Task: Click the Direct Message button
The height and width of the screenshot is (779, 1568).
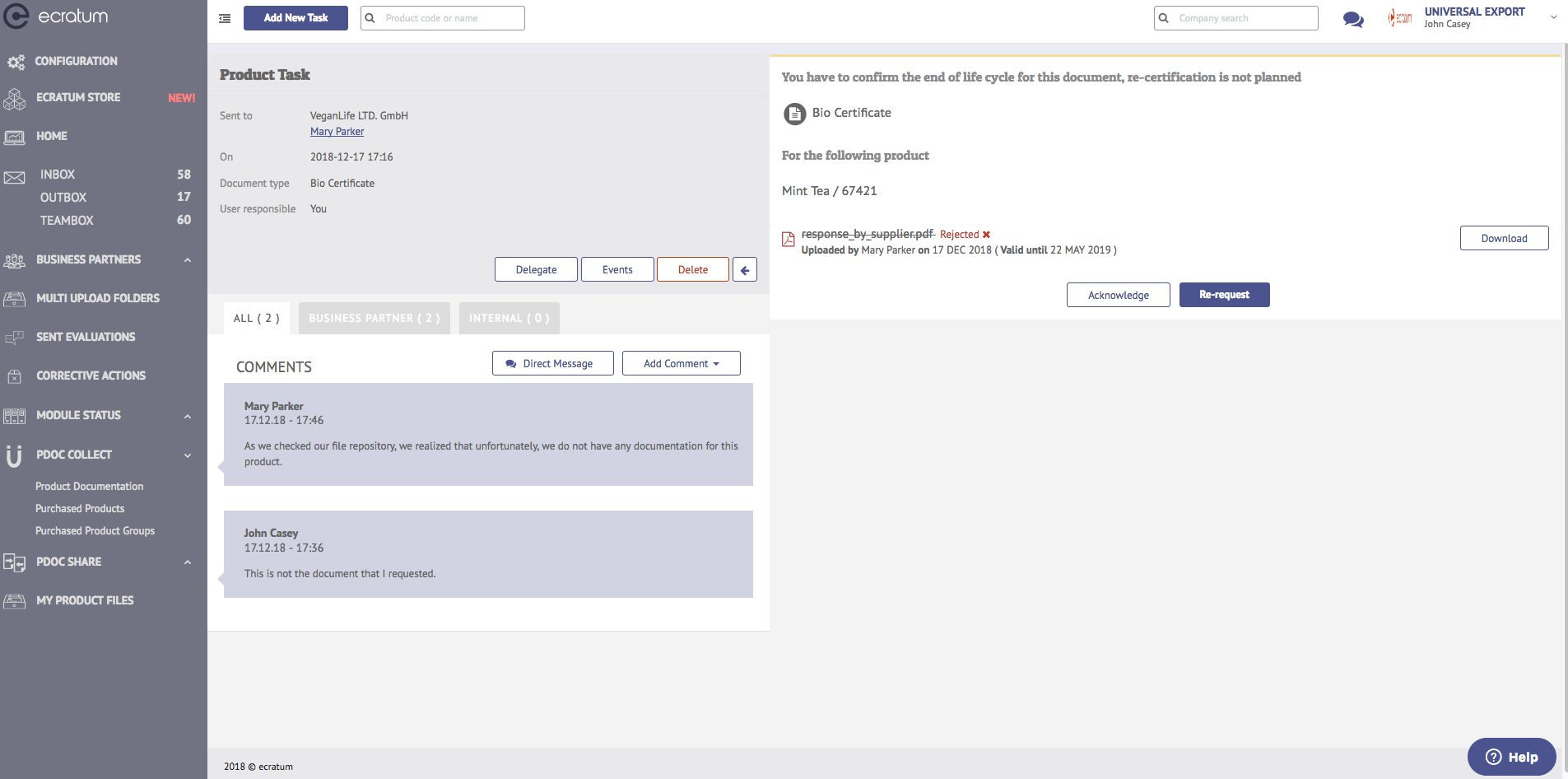Action: point(553,363)
